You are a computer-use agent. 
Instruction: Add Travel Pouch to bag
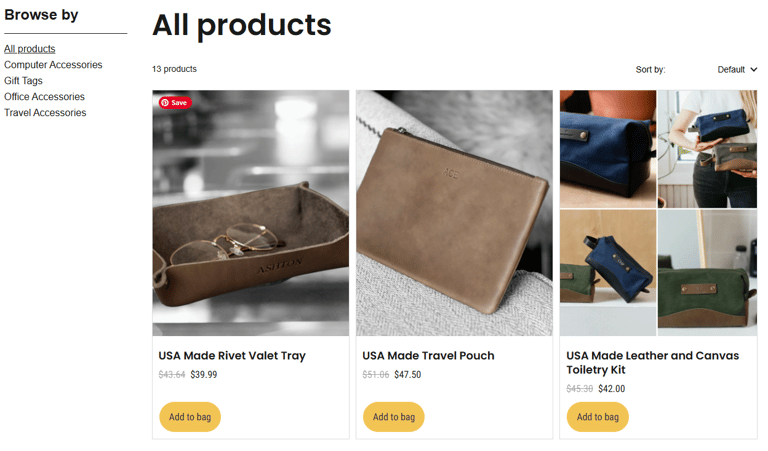[x=394, y=417]
